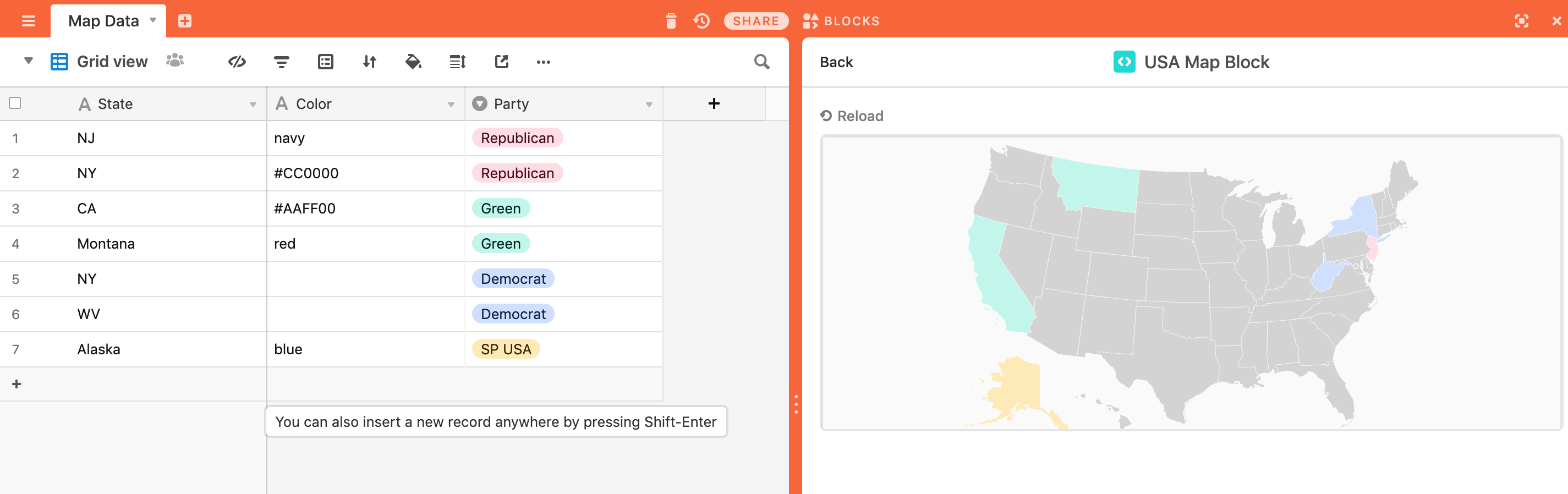Expand the views sidebar triangle
The image size is (1568, 494).
pyautogui.click(x=28, y=61)
